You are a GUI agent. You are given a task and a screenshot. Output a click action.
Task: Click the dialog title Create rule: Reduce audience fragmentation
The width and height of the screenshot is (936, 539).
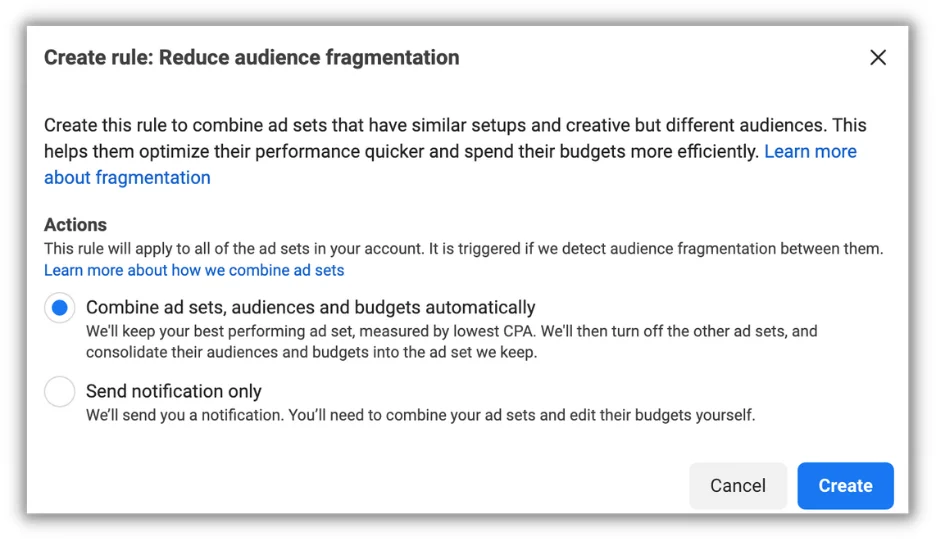click(251, 58)
